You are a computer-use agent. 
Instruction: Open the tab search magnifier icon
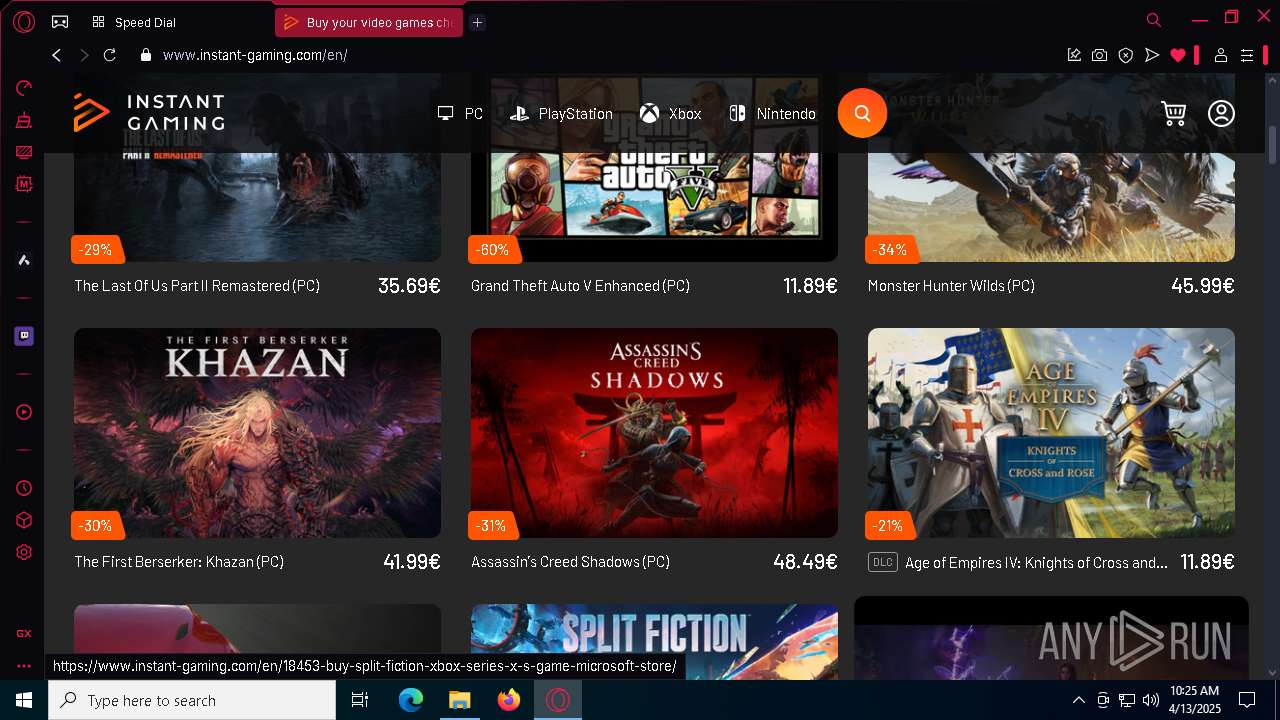tap(1153, 20)
